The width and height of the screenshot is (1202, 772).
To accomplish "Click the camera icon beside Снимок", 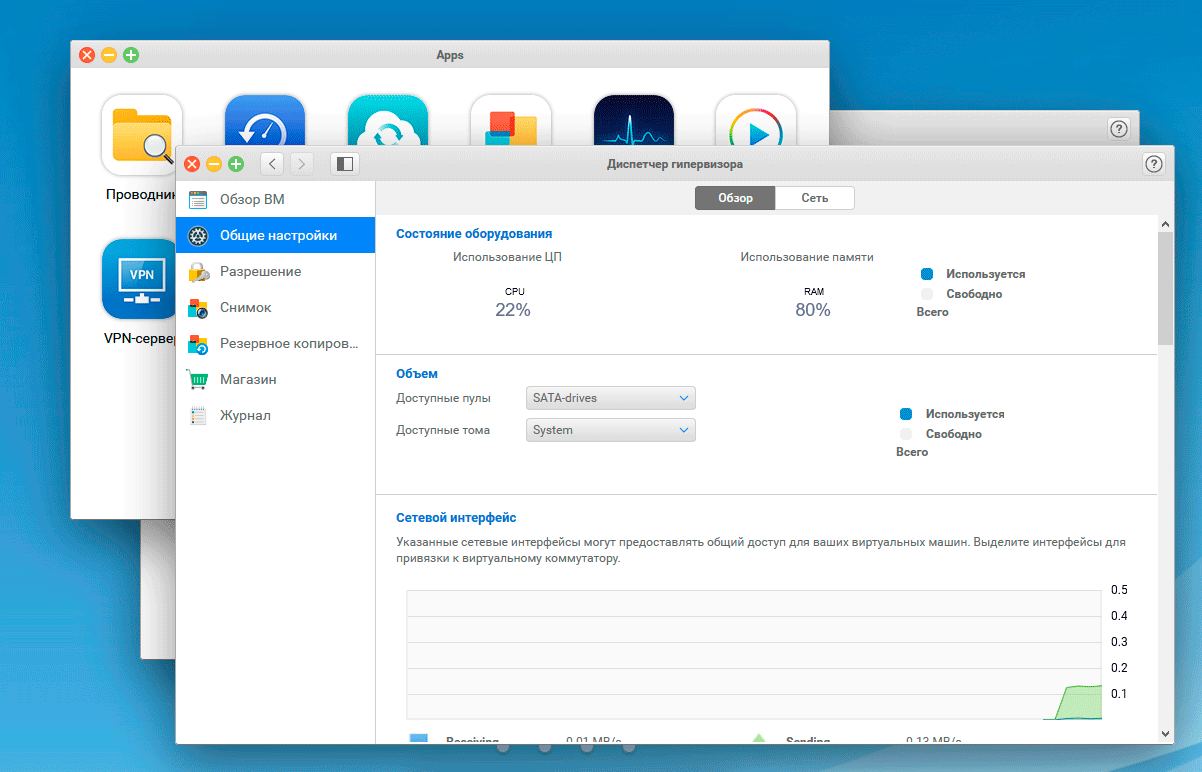I will [198, 308].
